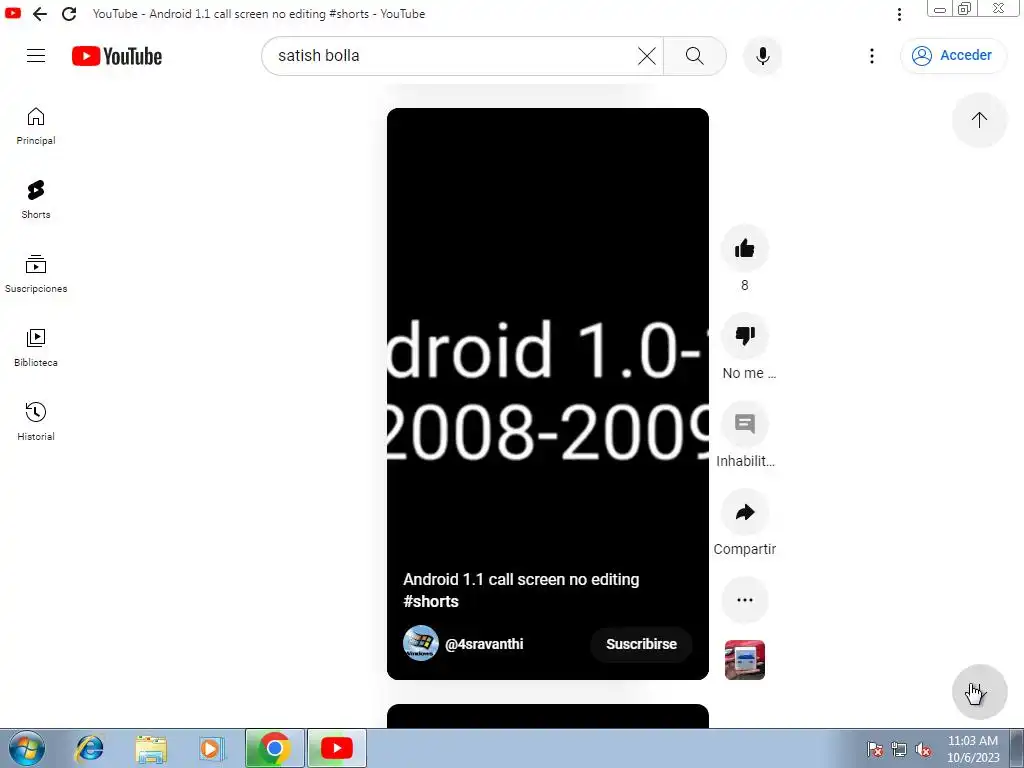Click the like count 8
This screenshot has width=1024, height=768.
point(744,285)
